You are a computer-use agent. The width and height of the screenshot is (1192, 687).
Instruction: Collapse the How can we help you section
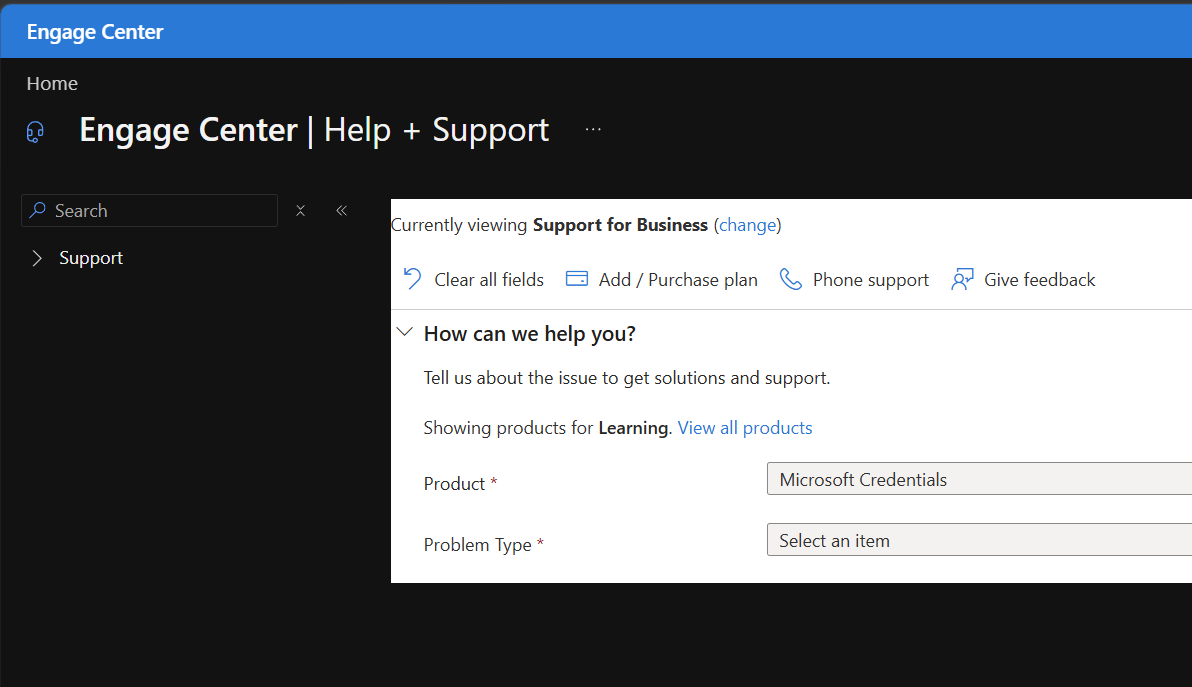point(405,332)
